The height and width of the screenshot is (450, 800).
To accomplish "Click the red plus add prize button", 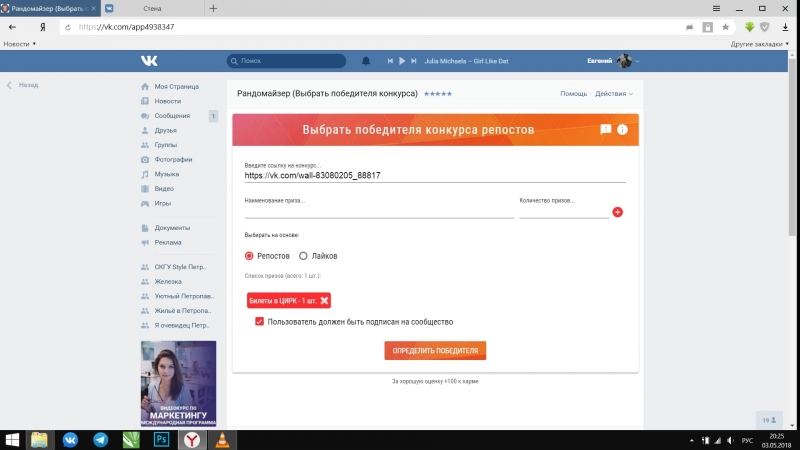I will coord(617,212).
